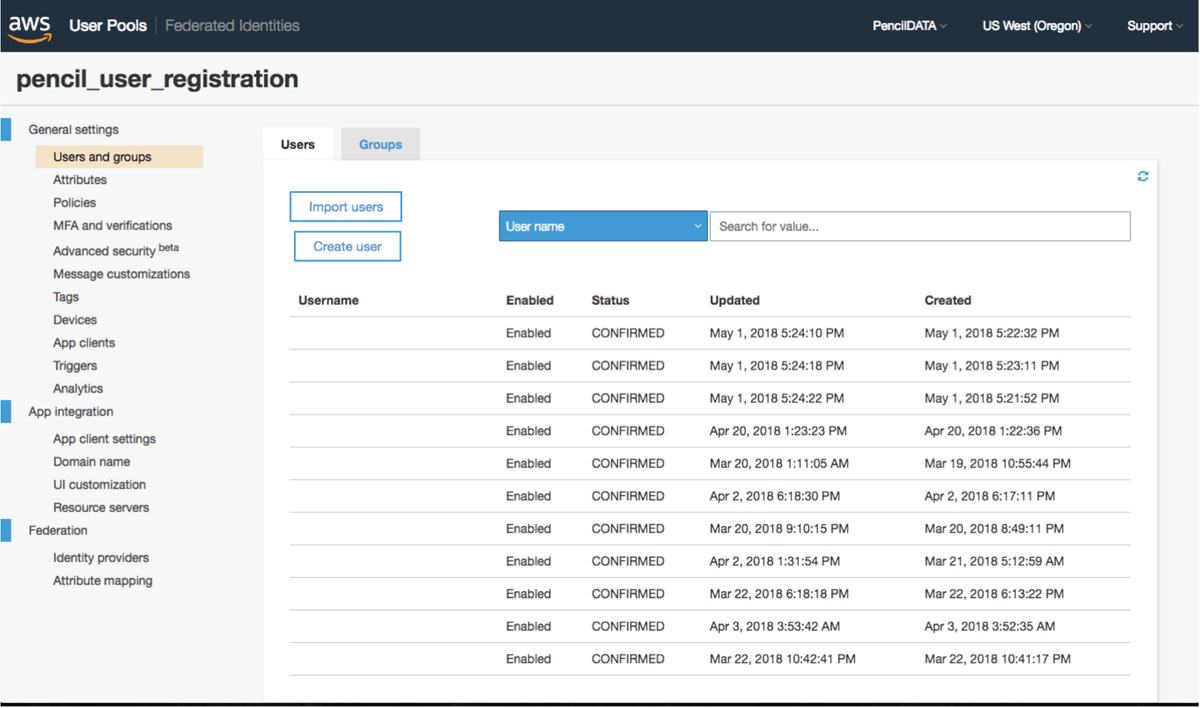1200x708 pixels.
Task: Click the created time Mar 19, 2018 10:55:44 PM
Action: click(998, 463)
